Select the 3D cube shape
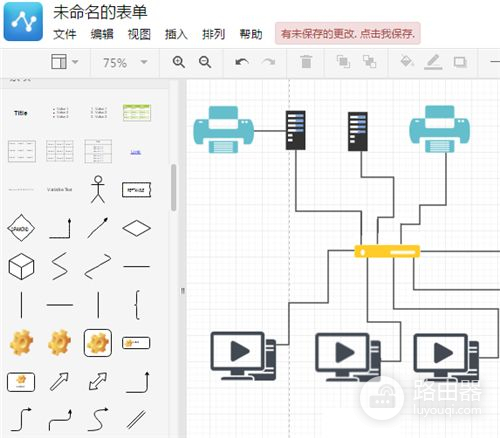Viewport: 500px width, 438px height. (x=21, y=266)
